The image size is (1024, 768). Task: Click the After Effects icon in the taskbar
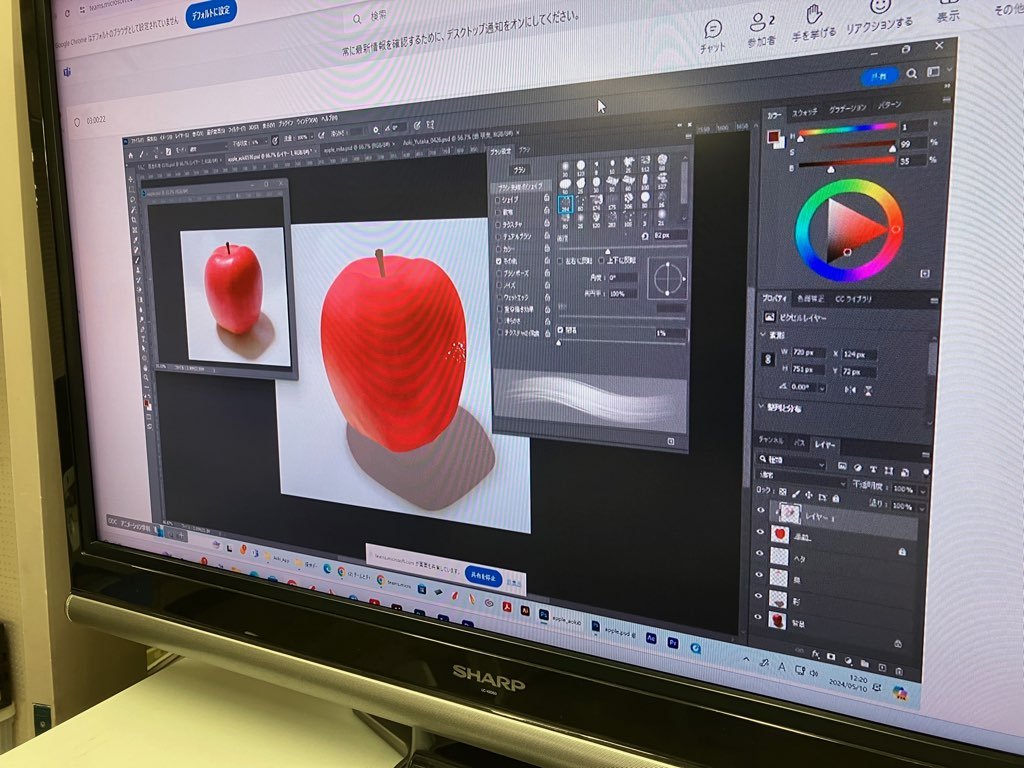[650, 637]
